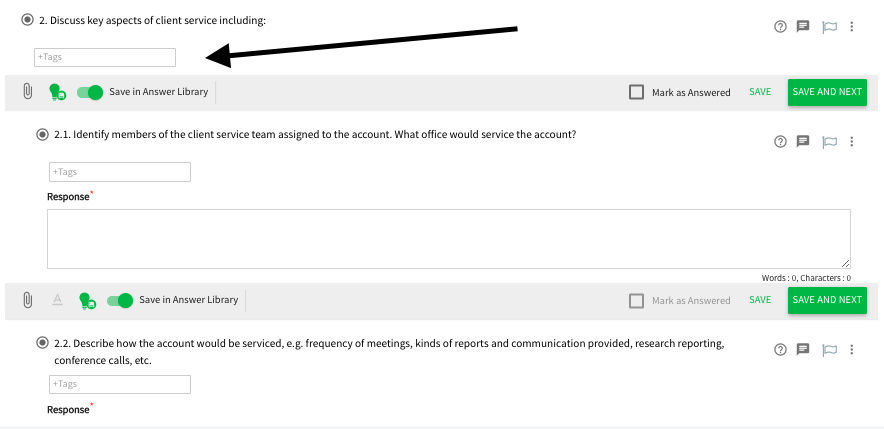This screenshot has width=884, height=429.
Task: Click the help icon for question 2.2
Action: [780, 350]
